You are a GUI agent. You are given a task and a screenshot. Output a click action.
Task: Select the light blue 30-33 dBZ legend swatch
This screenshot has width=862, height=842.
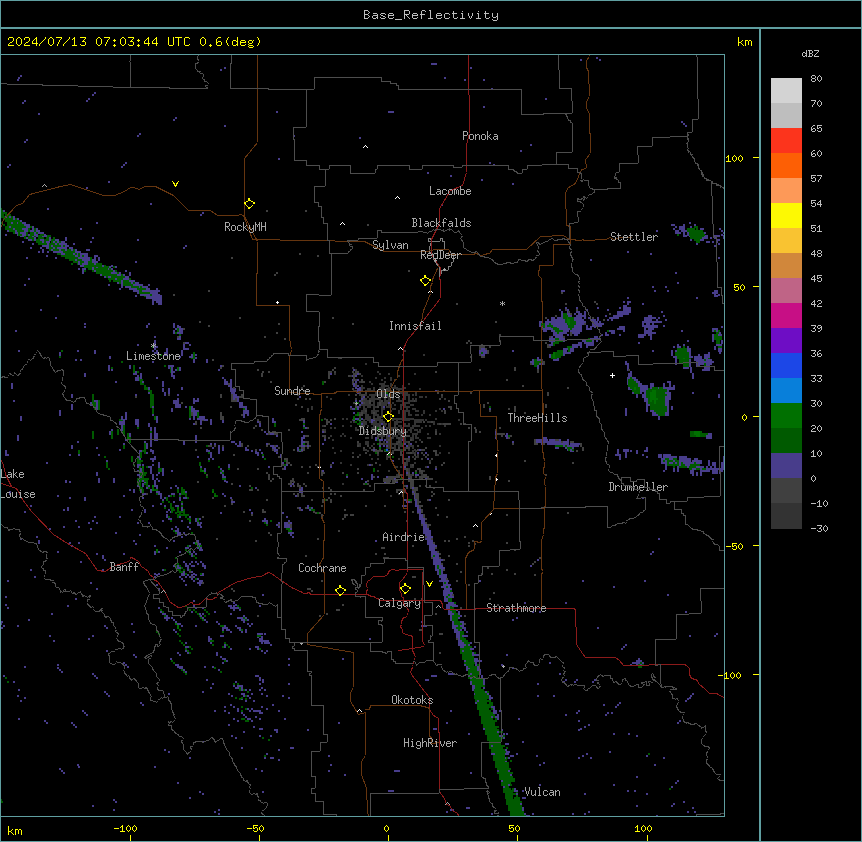point(786,391)
